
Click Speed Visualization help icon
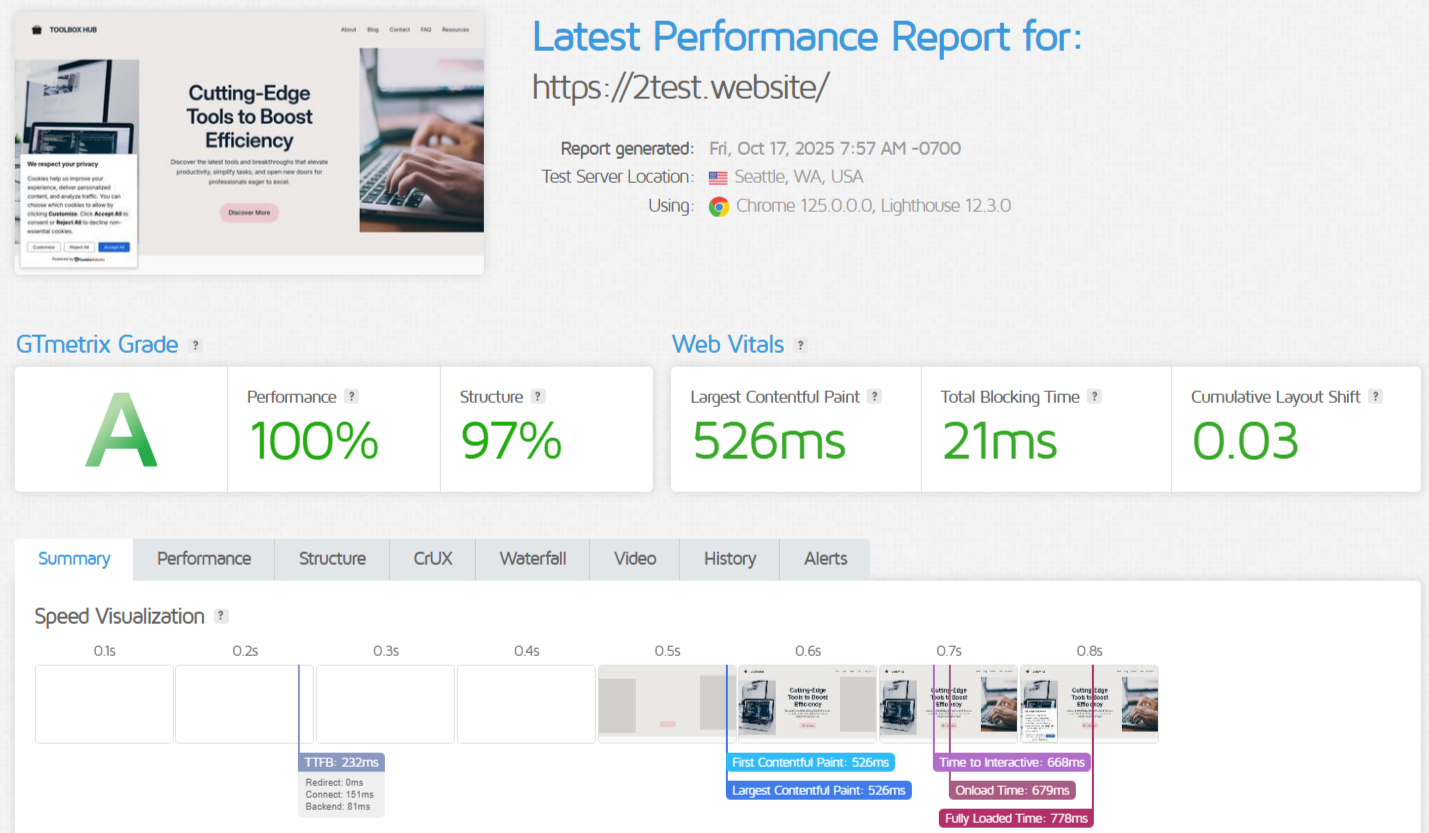(221, 616)
